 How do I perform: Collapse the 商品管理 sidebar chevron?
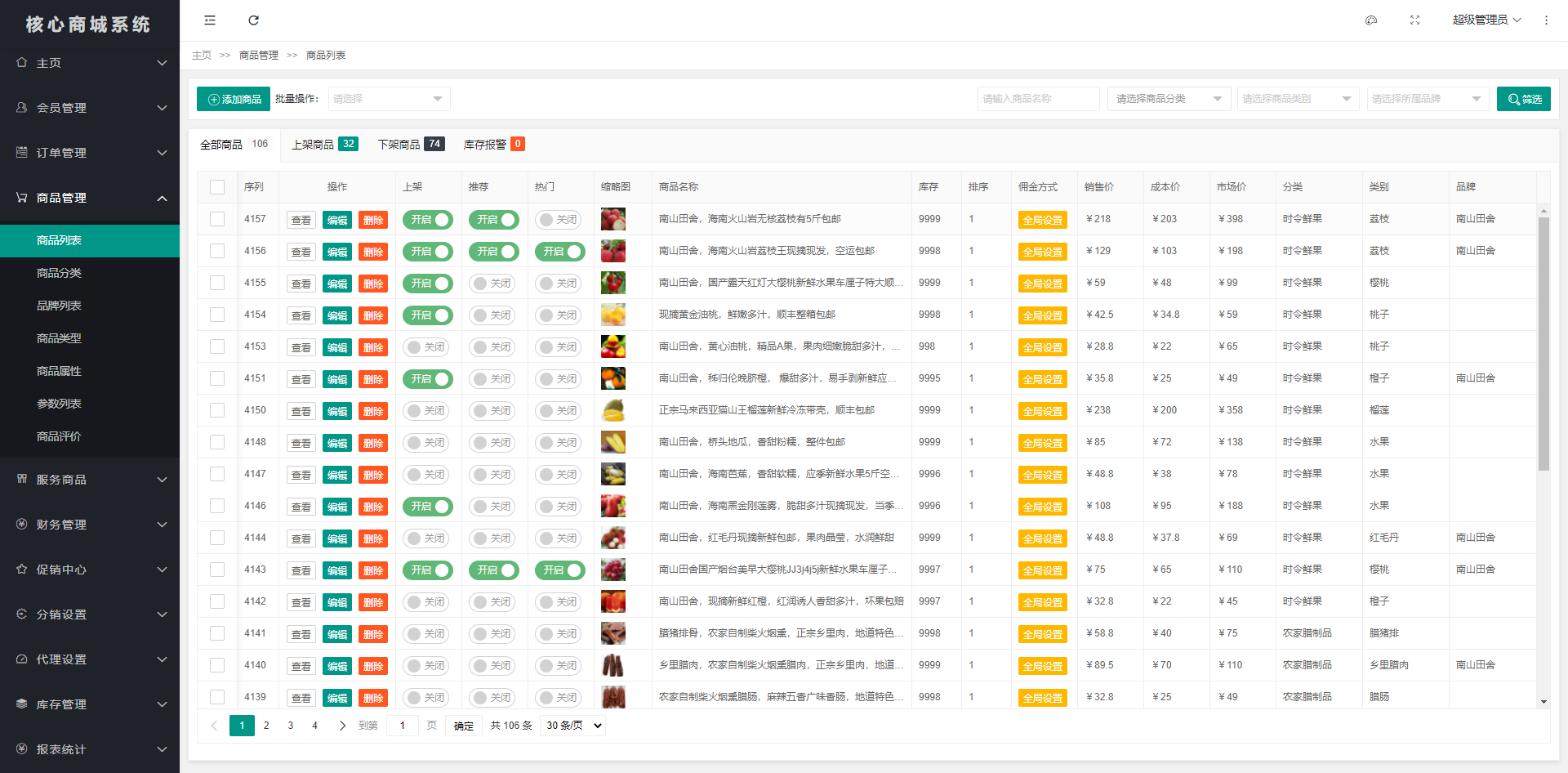(x=162, y=198)
